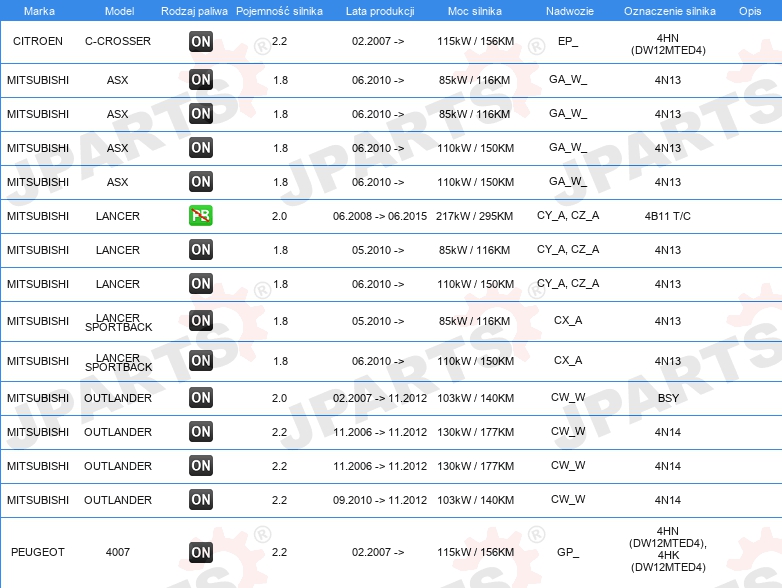Click 115kW / 156KM in the CITROEN row

tap(475, 41)
